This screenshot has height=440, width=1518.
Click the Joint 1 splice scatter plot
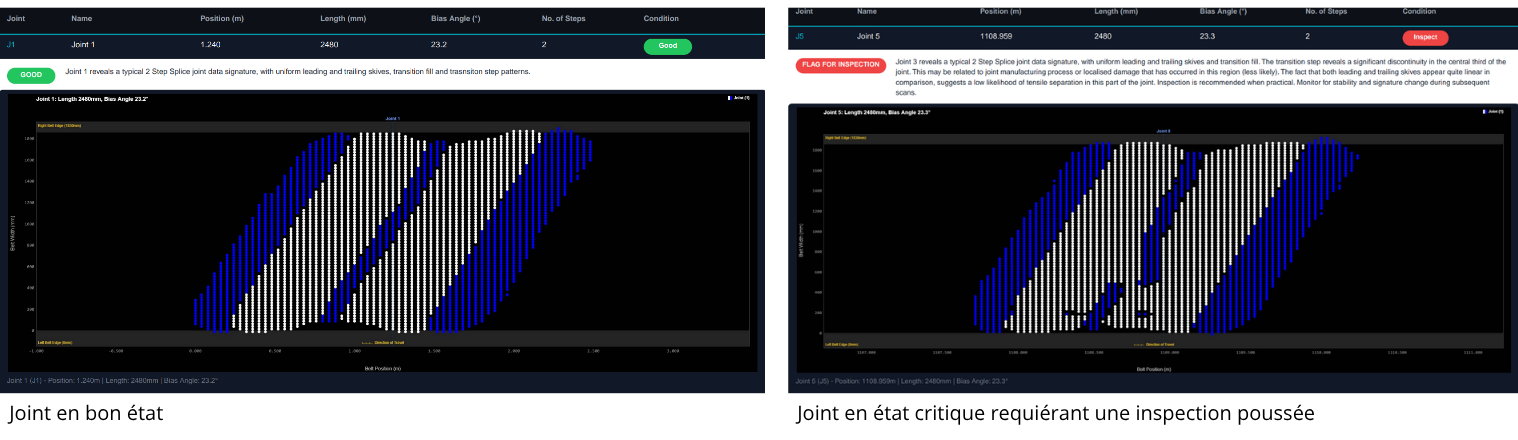pyautogui.click(x=393, y=227)
